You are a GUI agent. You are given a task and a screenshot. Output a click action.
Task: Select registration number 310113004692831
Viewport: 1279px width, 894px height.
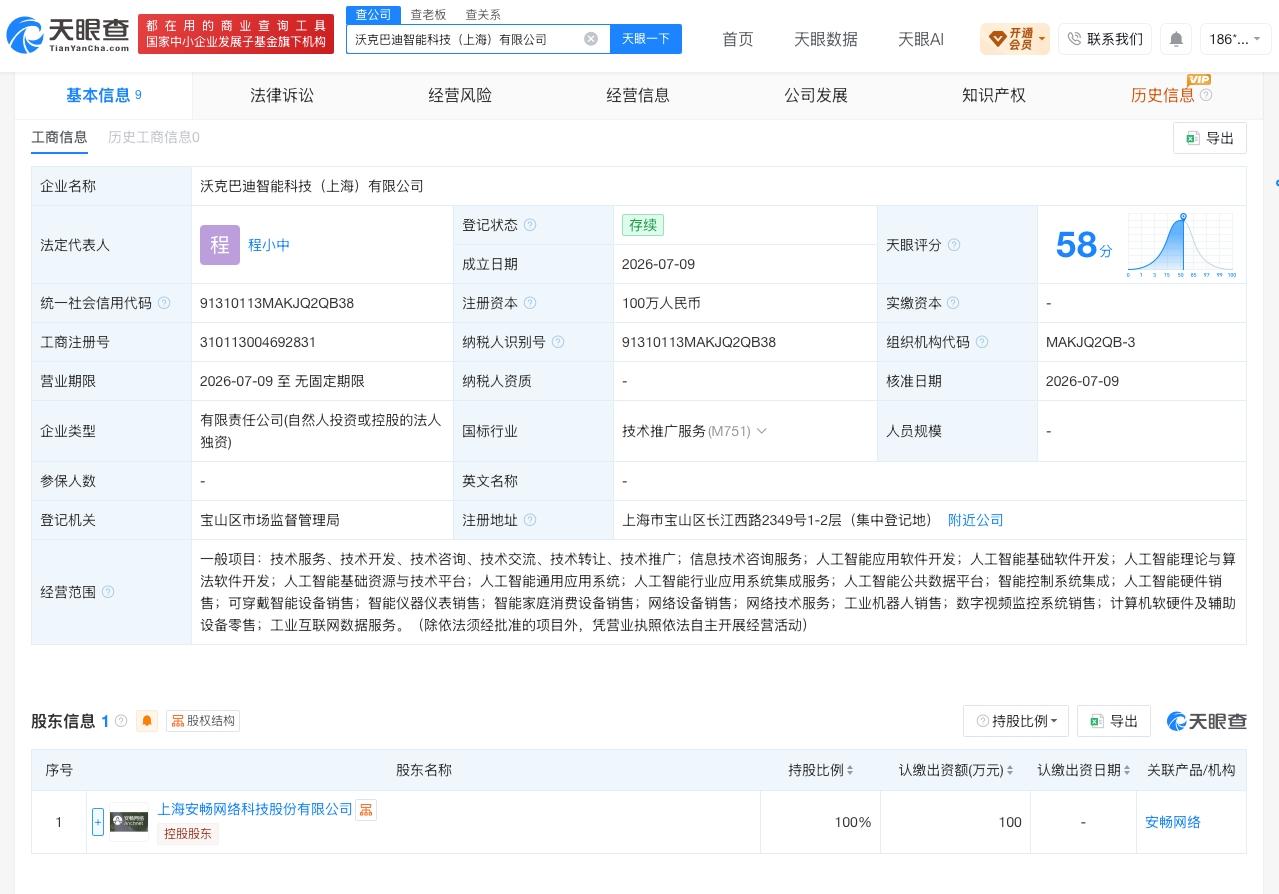pyautogui.click(x=258, y=342)
